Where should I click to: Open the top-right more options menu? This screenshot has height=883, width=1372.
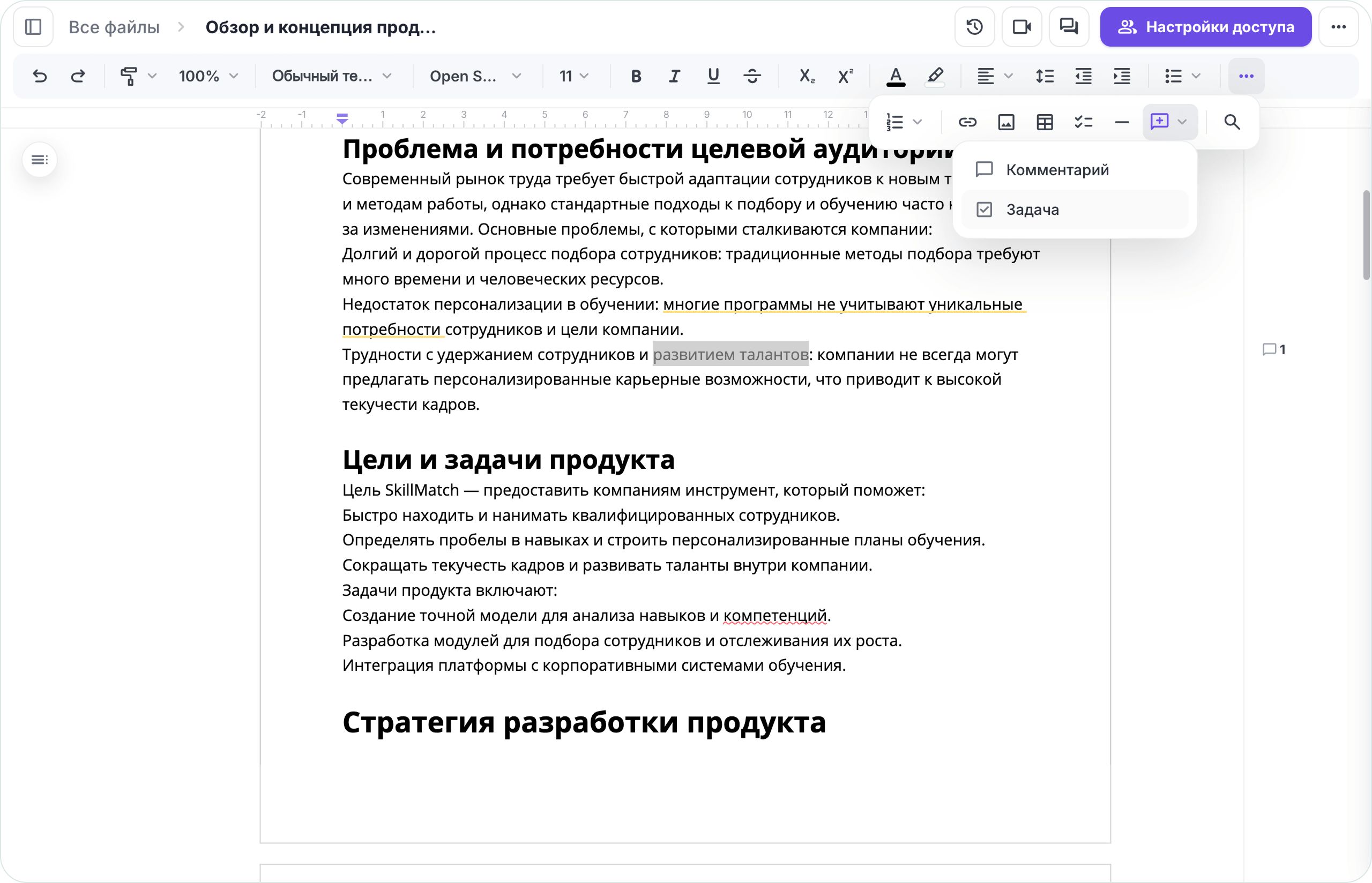pos(1338,27)
